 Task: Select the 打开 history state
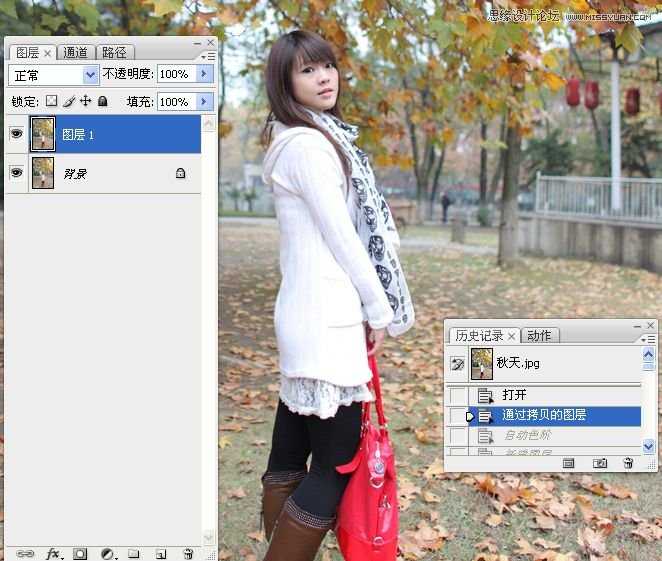click(556, 395)
